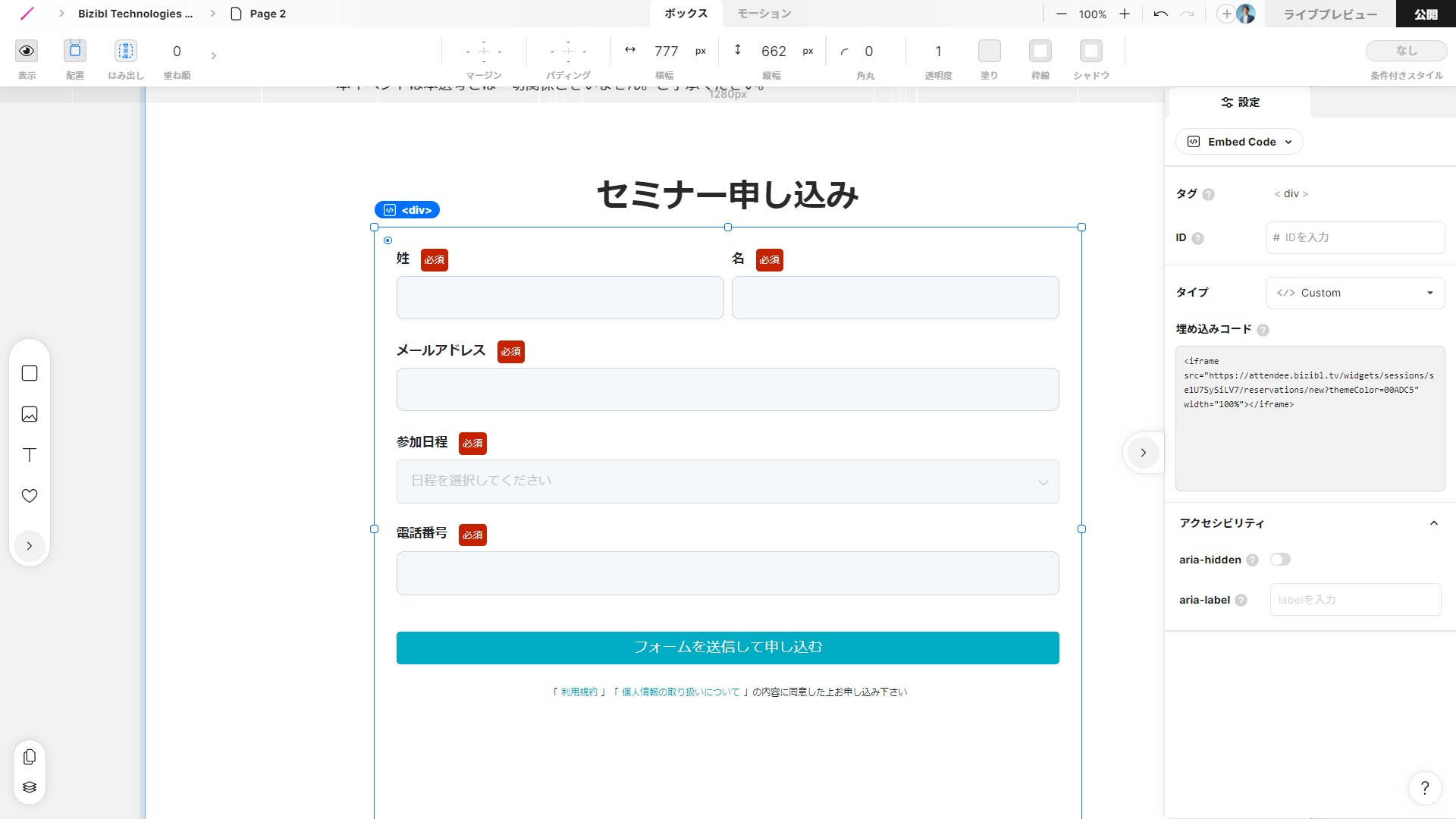The height and width of the screenshot is (819, 1456).
Task: Open the Custom type dropdown
Action: click(1355, 293)
